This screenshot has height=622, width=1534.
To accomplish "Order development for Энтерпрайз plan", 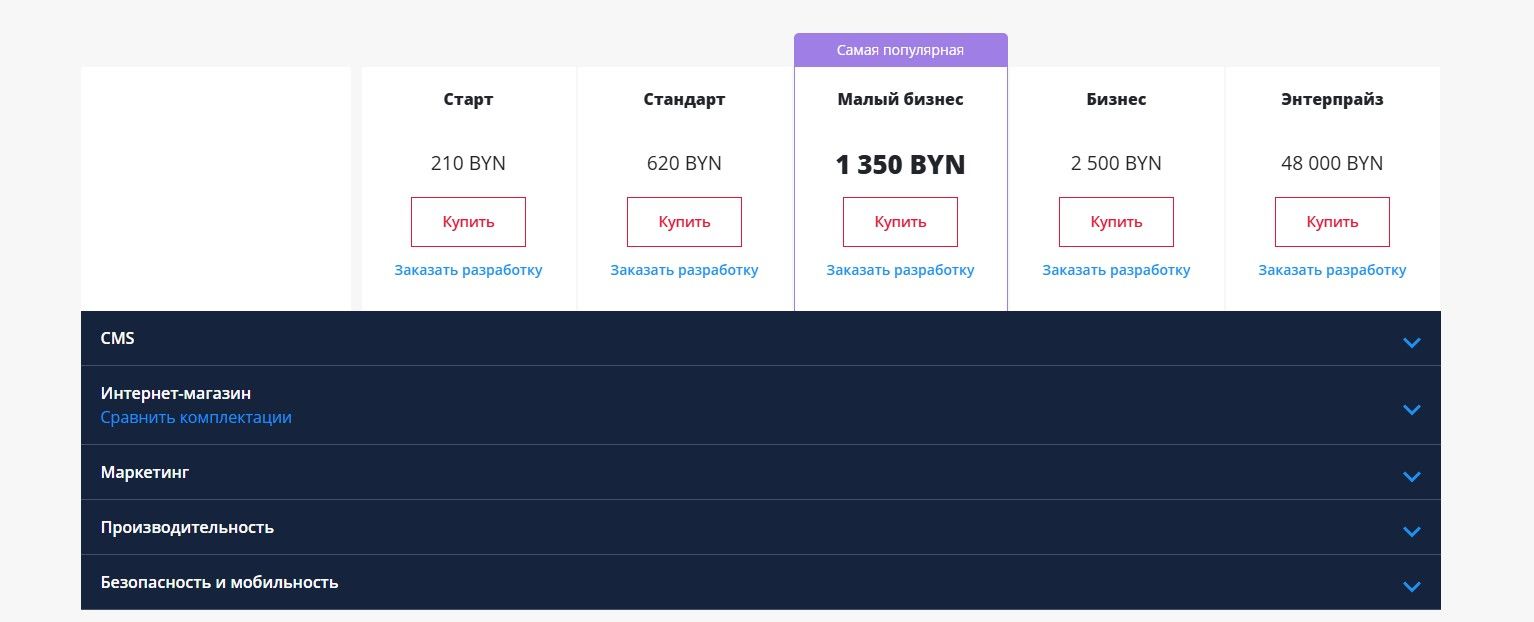I will point(1332,270).
